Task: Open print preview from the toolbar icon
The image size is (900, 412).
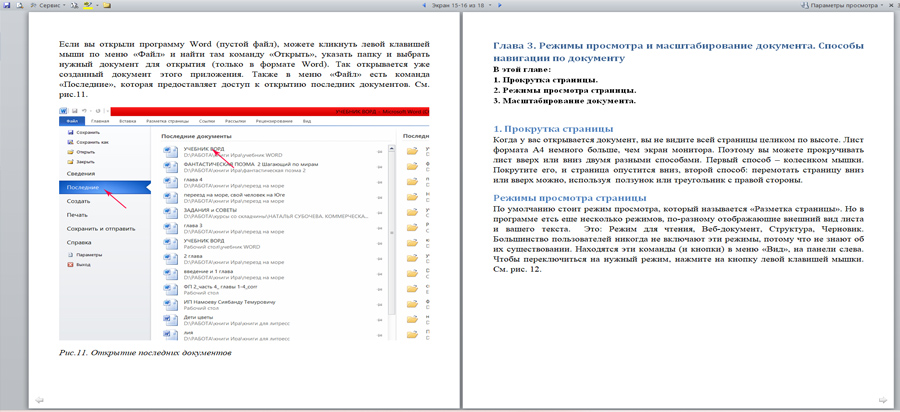Action: [x=22, y=6]
